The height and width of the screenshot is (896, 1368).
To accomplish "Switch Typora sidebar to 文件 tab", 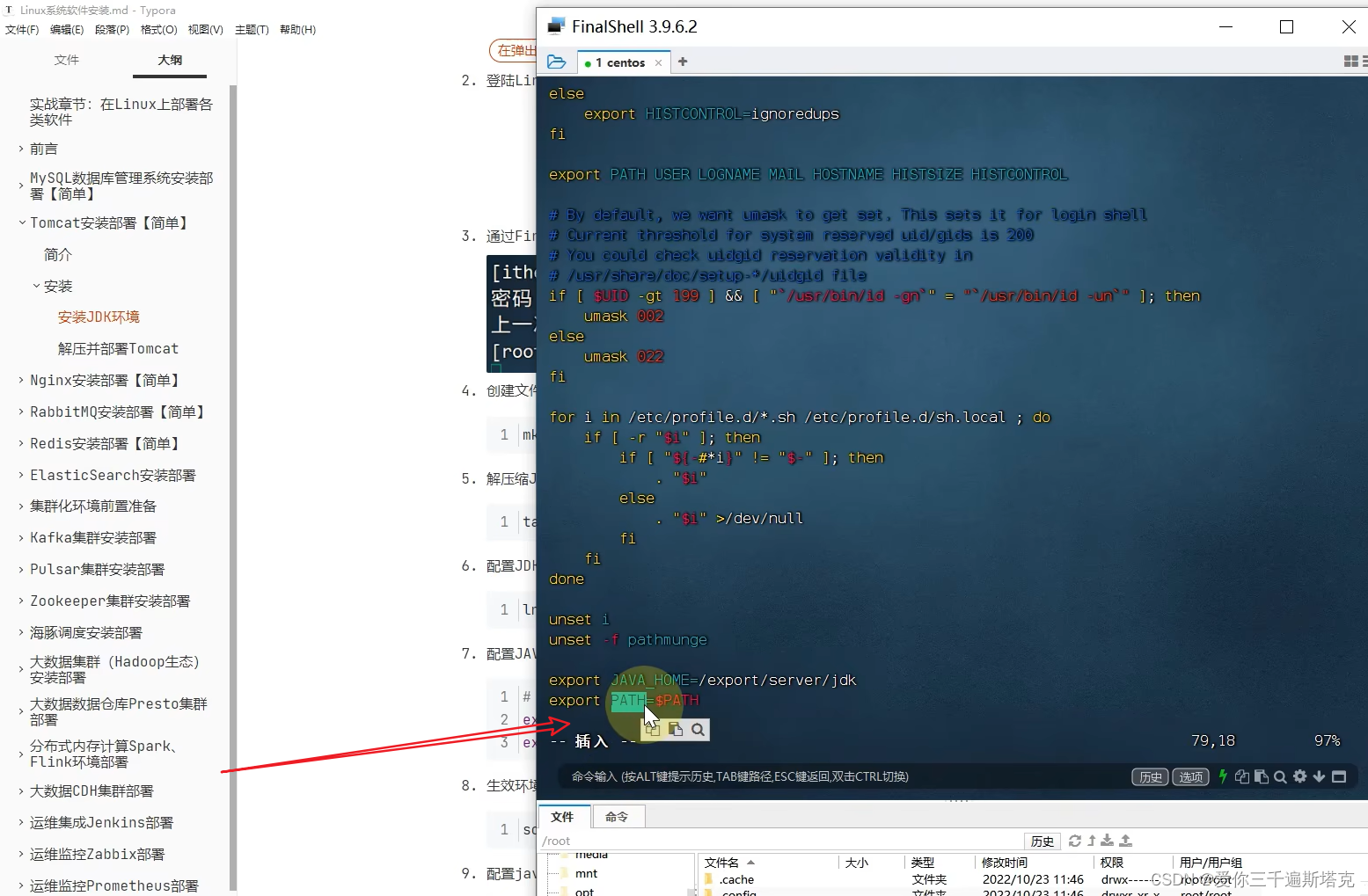I will coord(66,60).
